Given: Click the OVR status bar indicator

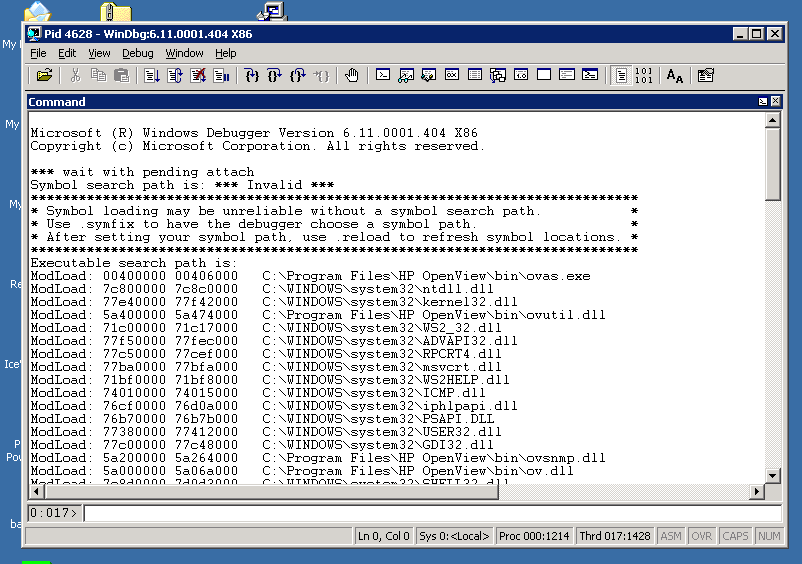Looking at the screenshot, I should 701,536.
